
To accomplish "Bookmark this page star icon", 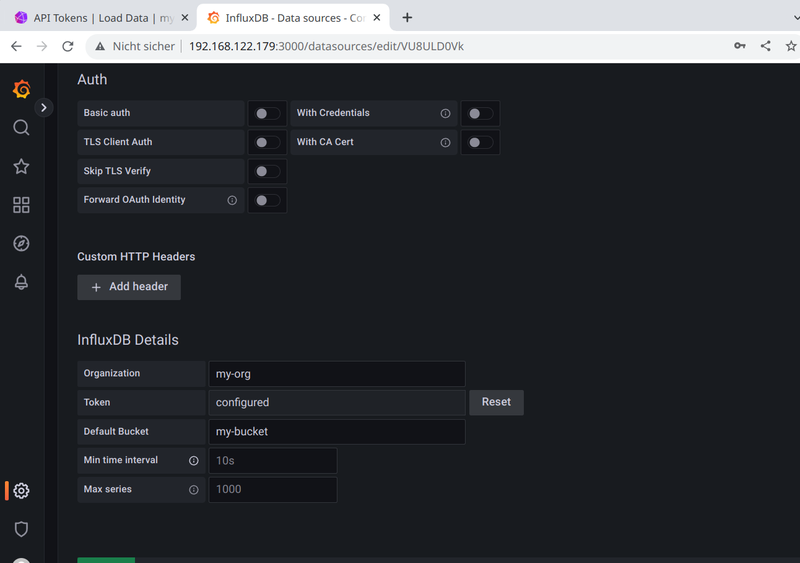I will tap(791, 46).
